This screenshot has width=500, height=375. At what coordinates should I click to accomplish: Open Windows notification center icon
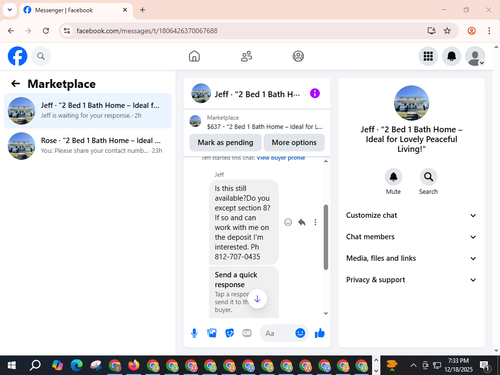tap(485, 366)
